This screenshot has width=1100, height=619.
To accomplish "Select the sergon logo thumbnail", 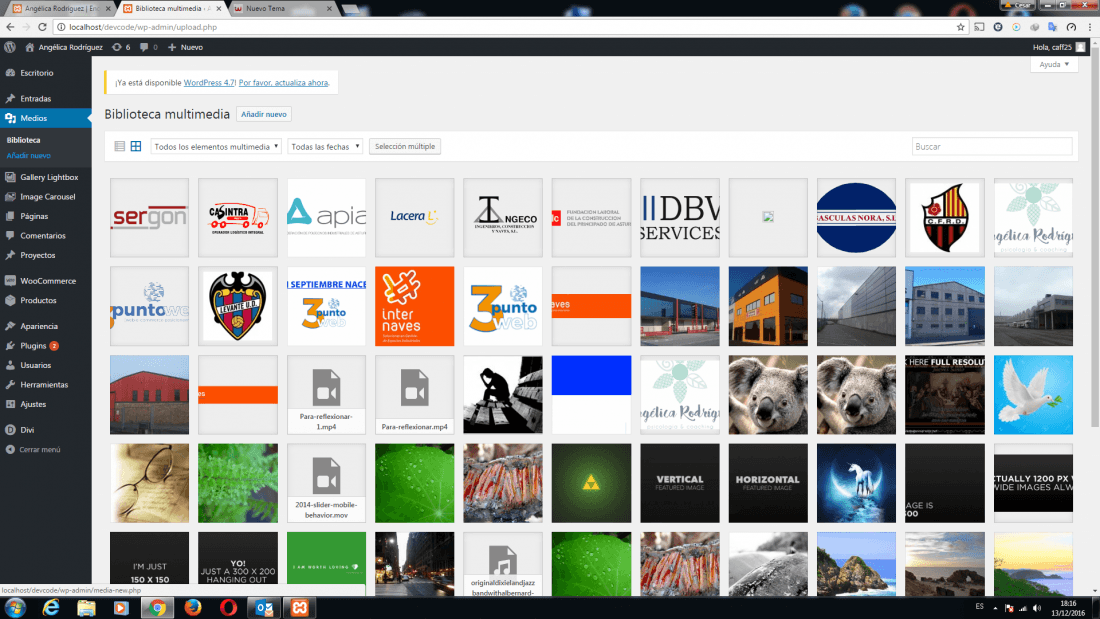I will (x=149, y=218).
